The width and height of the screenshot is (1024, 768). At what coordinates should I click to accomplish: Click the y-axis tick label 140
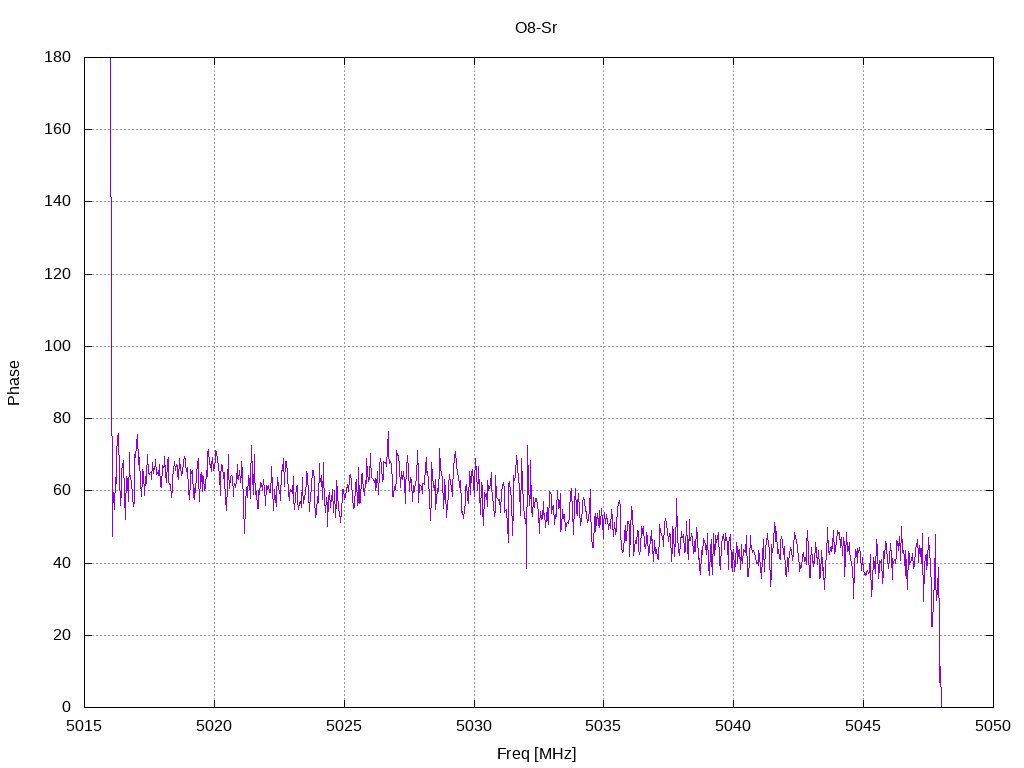tap(57, 201)
